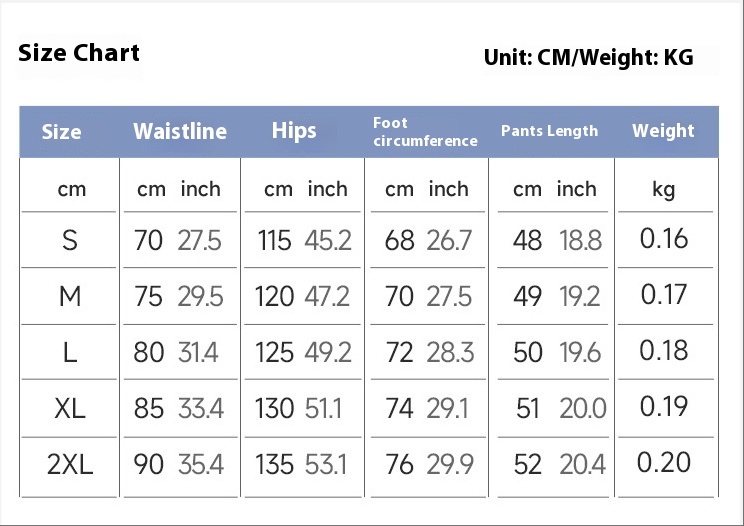Click the waistline 90 cm cell
The height and width of the screenshot is (526, 744).
pyautogui.click(x=149, y=464)
